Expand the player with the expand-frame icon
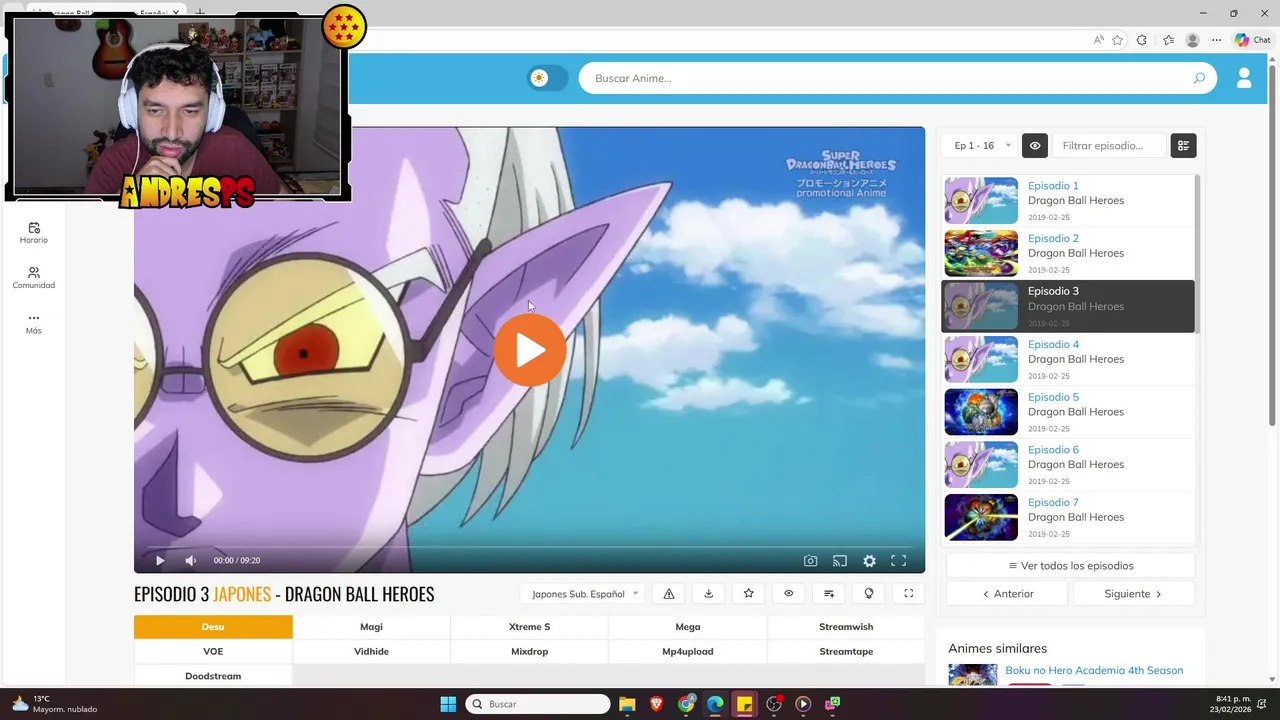 [x=909, y=594]
